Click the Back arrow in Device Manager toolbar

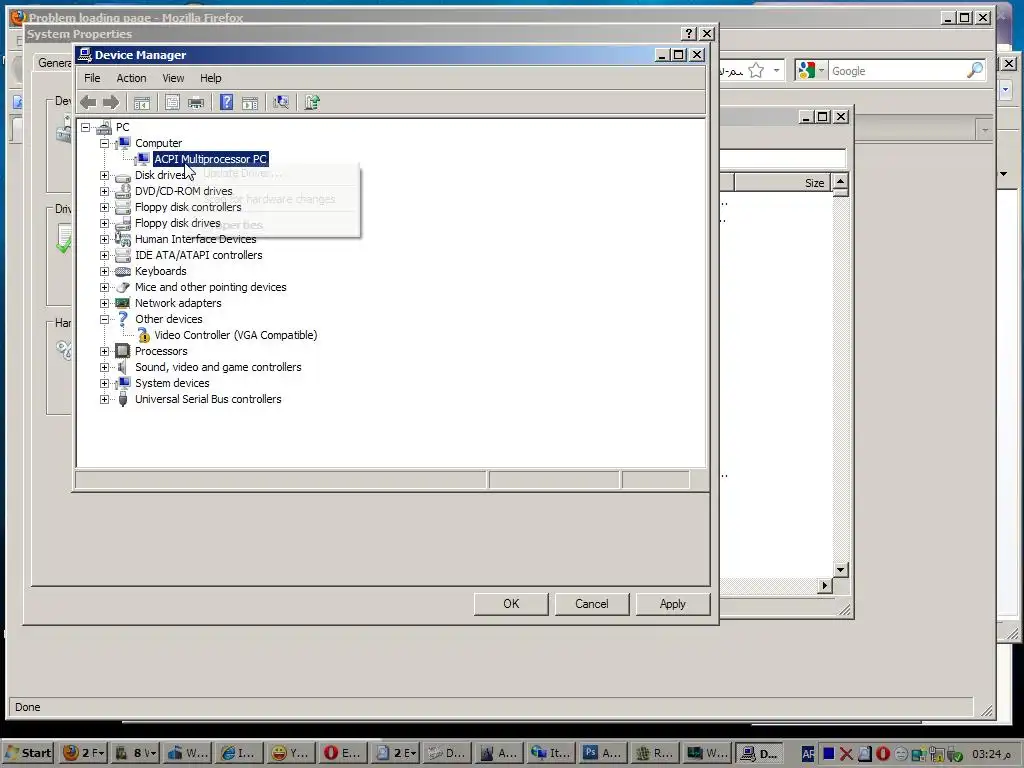point(88,102)
